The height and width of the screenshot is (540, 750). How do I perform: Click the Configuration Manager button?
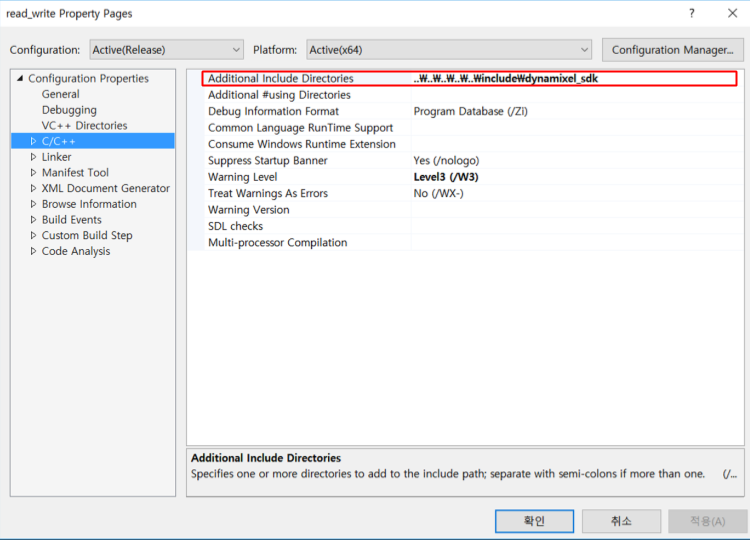click(x=672, y=50)
